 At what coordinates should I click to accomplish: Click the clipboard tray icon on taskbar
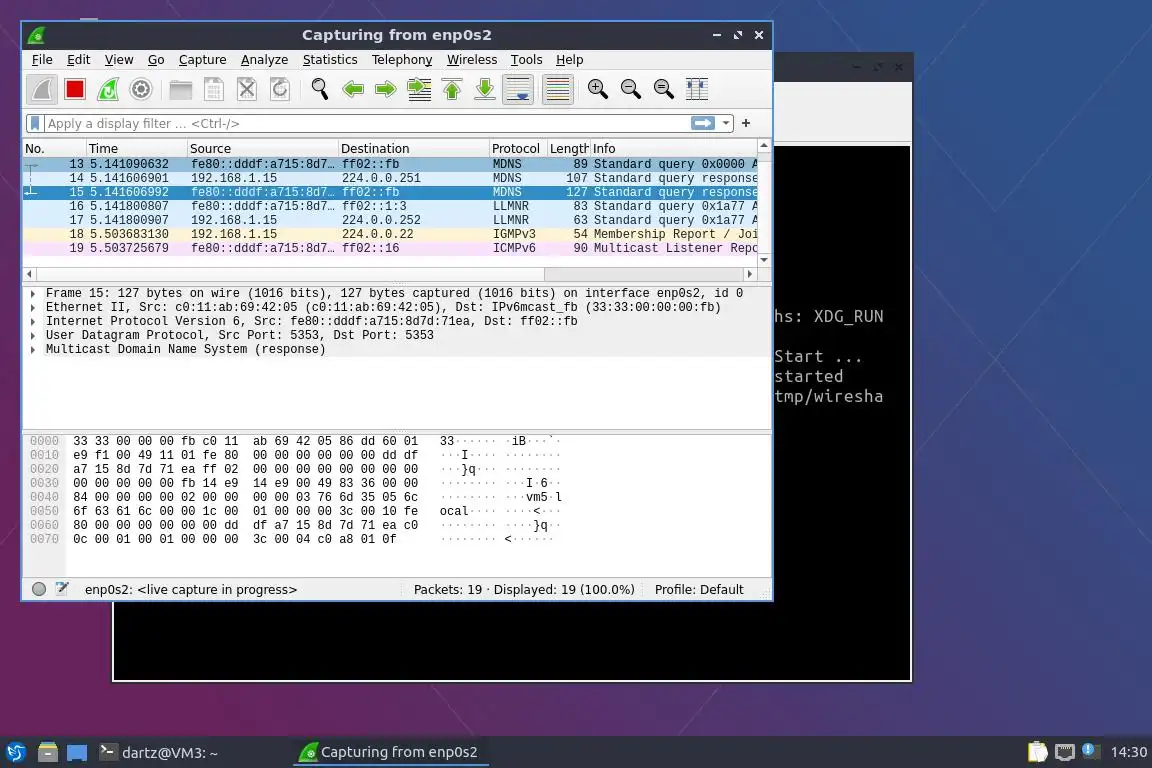click(1037, 752)
